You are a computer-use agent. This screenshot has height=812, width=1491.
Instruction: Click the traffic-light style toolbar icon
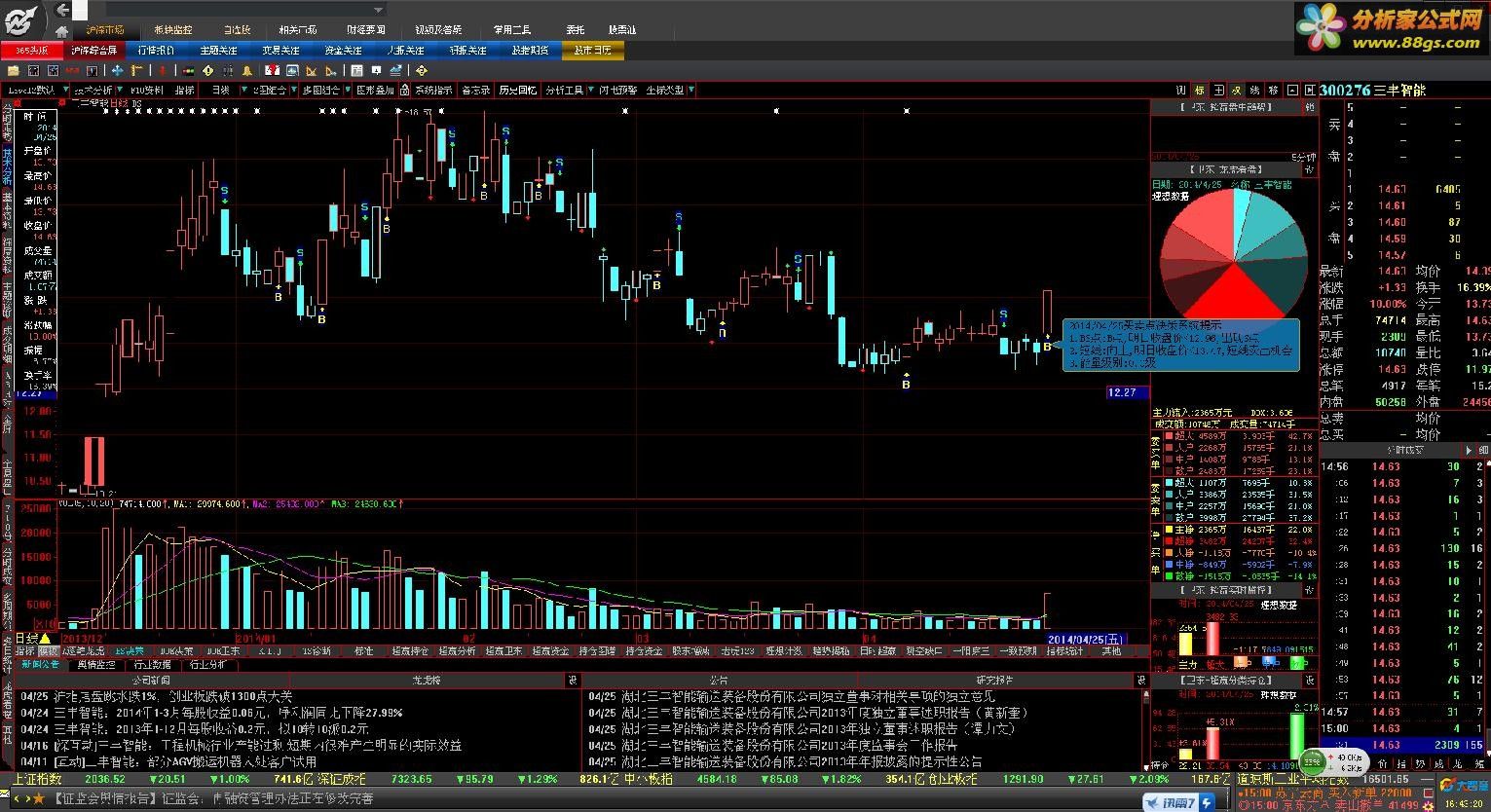[x=188, y=71]
